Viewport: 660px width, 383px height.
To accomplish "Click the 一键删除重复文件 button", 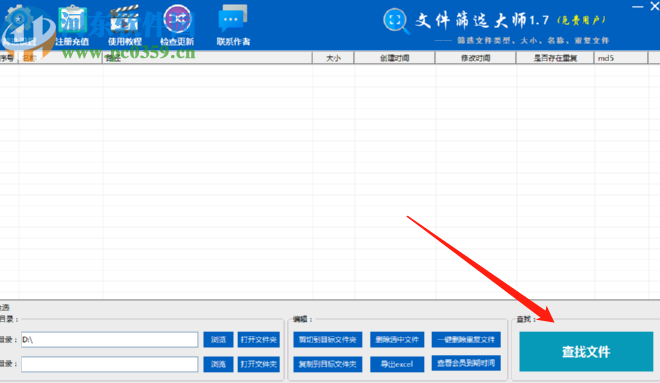I will 466,340.
